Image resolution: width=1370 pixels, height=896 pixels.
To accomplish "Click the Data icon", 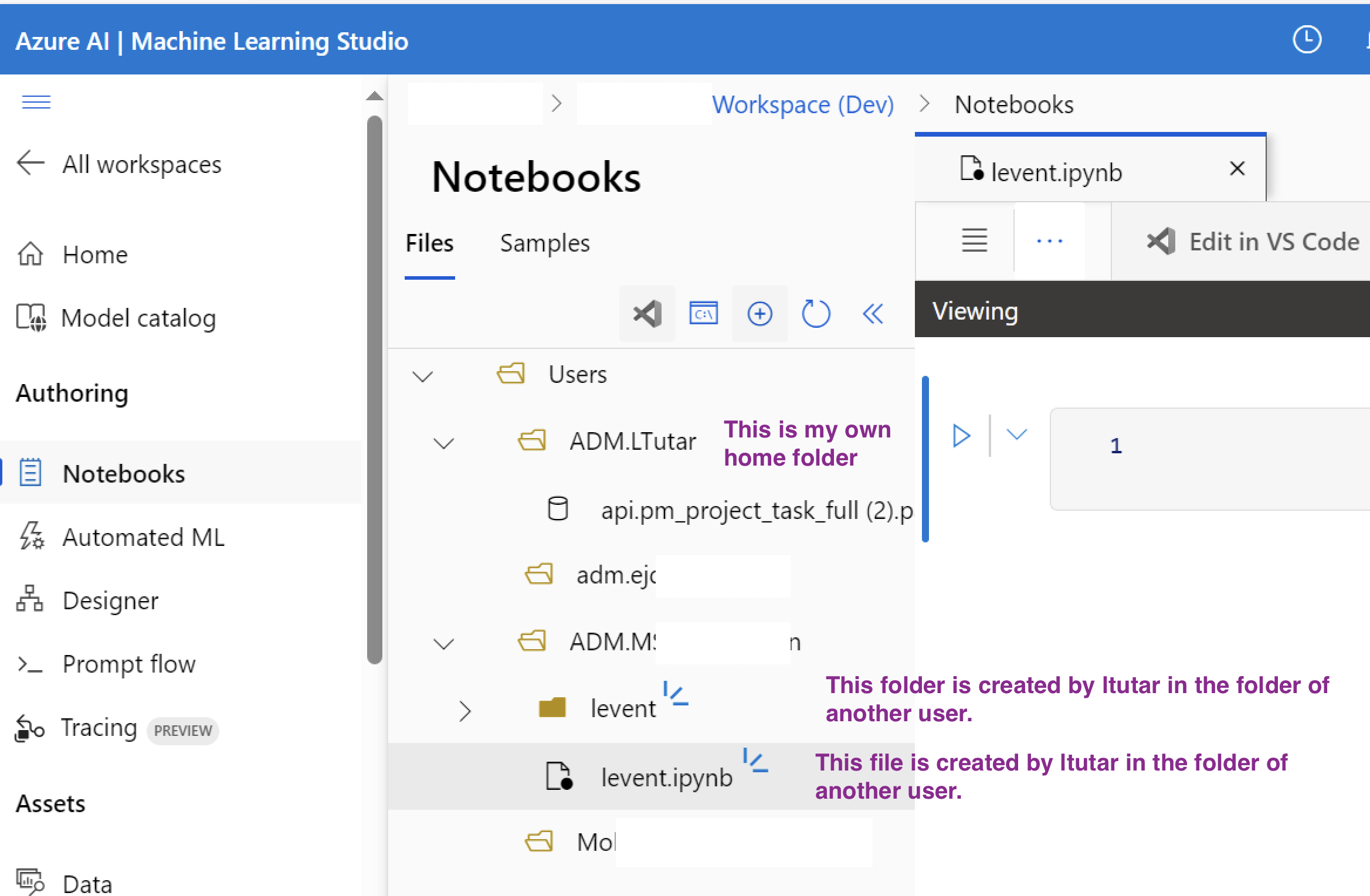I will tap(30, 881).
